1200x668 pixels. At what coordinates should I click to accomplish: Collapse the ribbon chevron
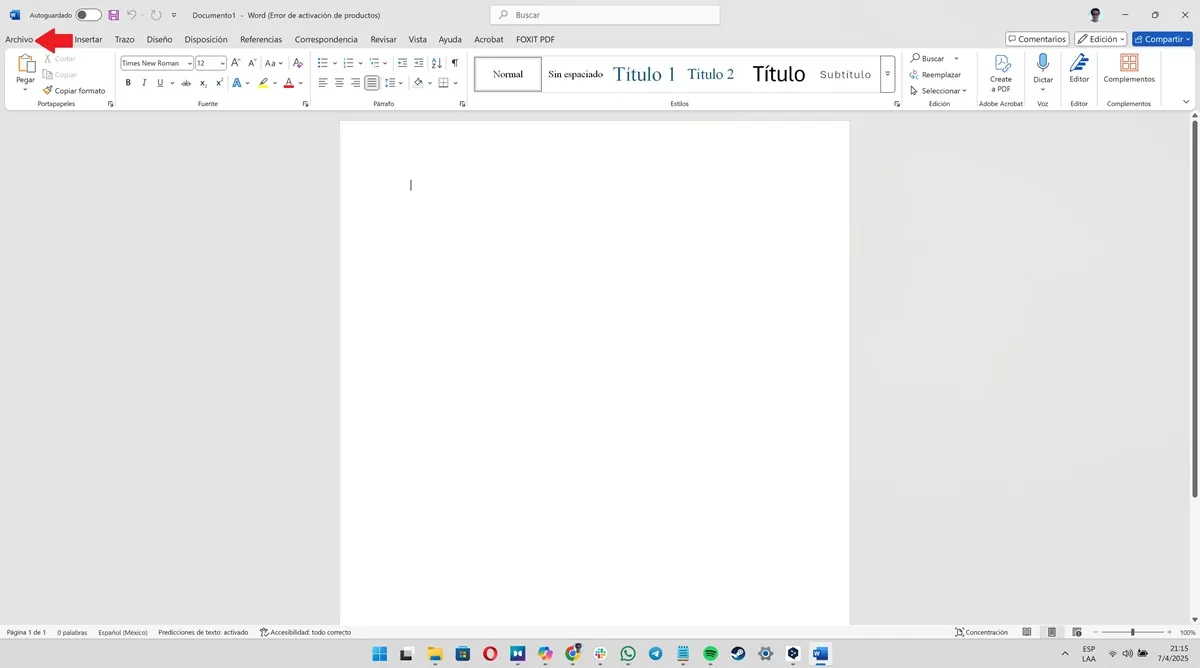[1186, 102]
